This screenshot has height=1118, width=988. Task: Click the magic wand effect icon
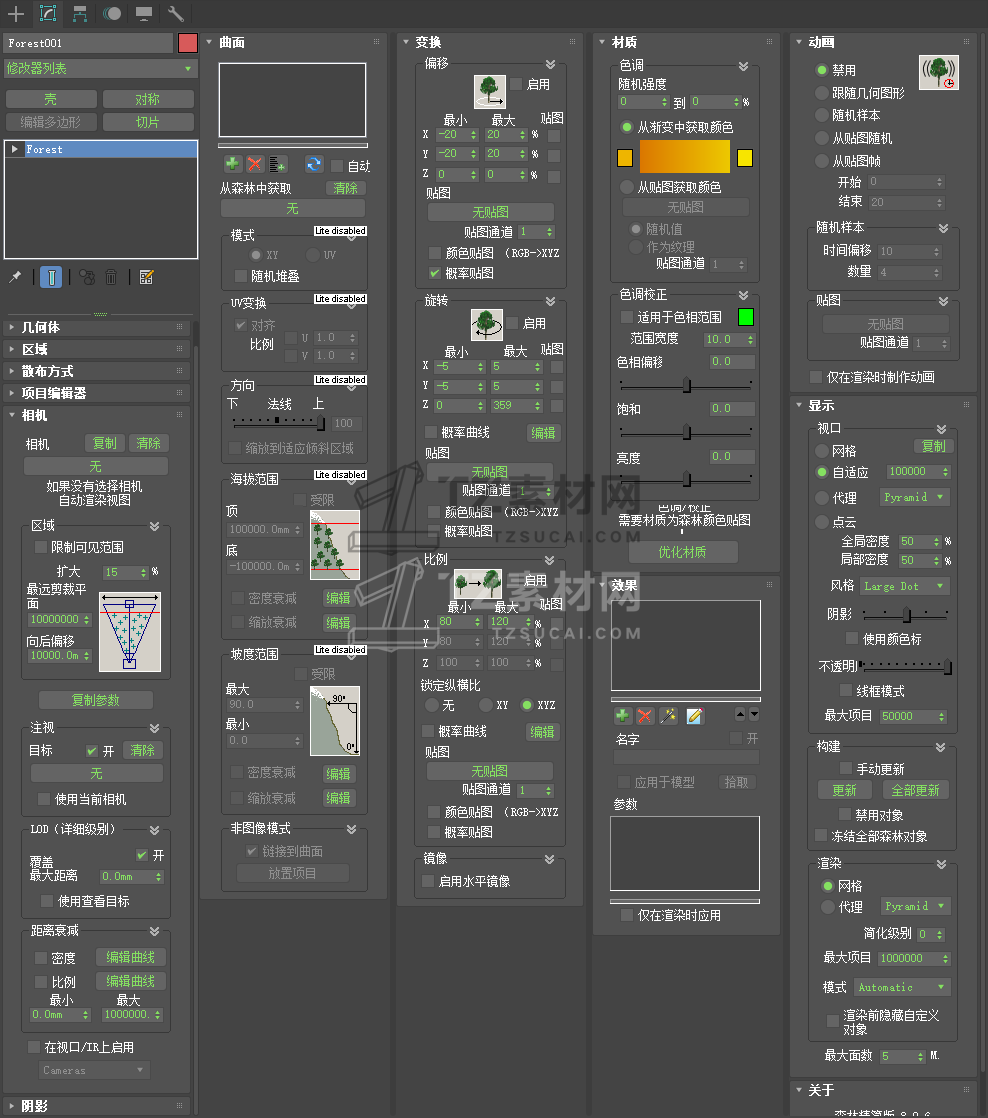[x=669, y=716]
